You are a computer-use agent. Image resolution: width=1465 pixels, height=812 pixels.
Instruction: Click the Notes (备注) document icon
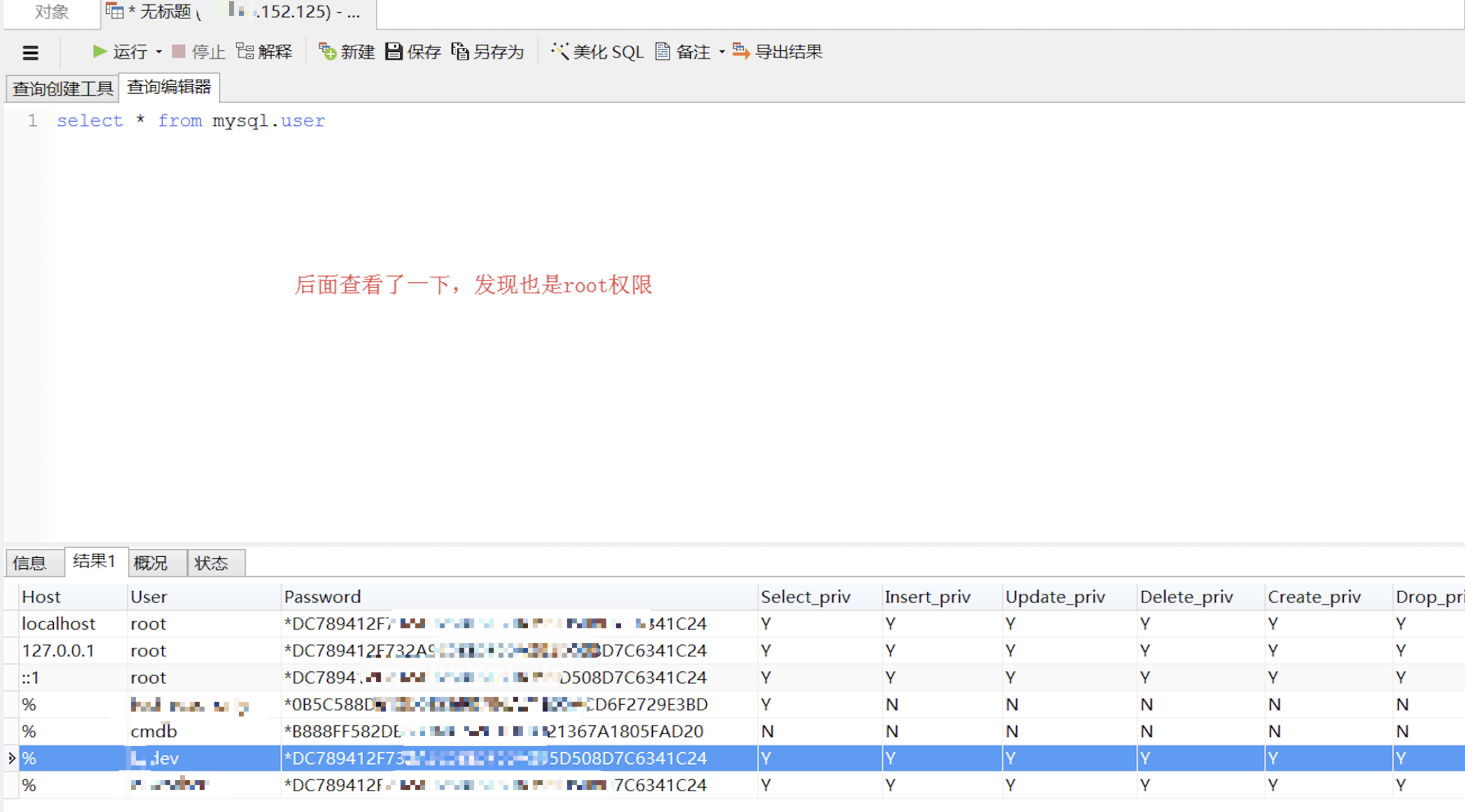662,51
